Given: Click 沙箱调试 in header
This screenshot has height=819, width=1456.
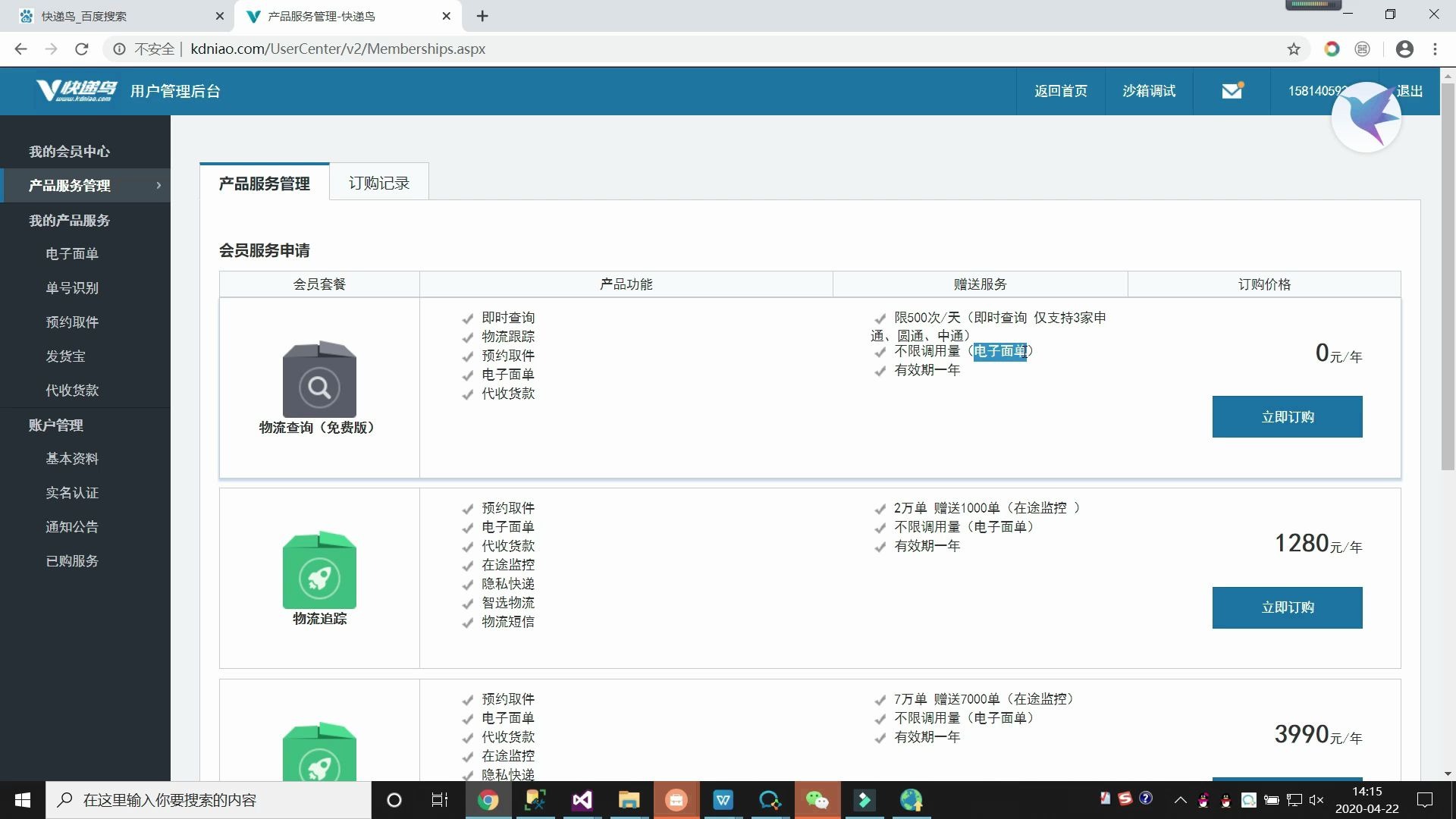Looking at the screenshot, I should (x=1149, y=91).
